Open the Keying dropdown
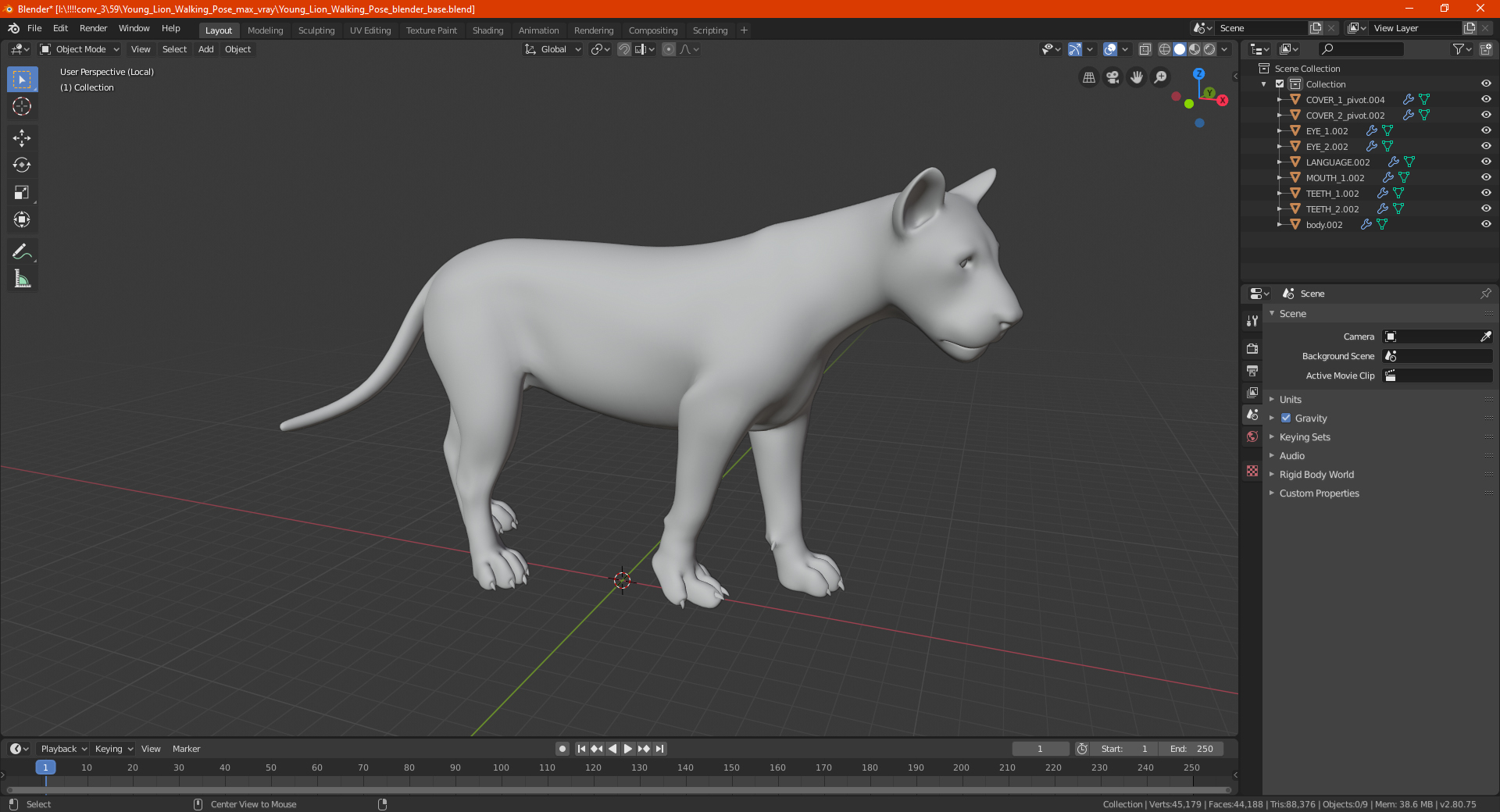 [114, 749]
